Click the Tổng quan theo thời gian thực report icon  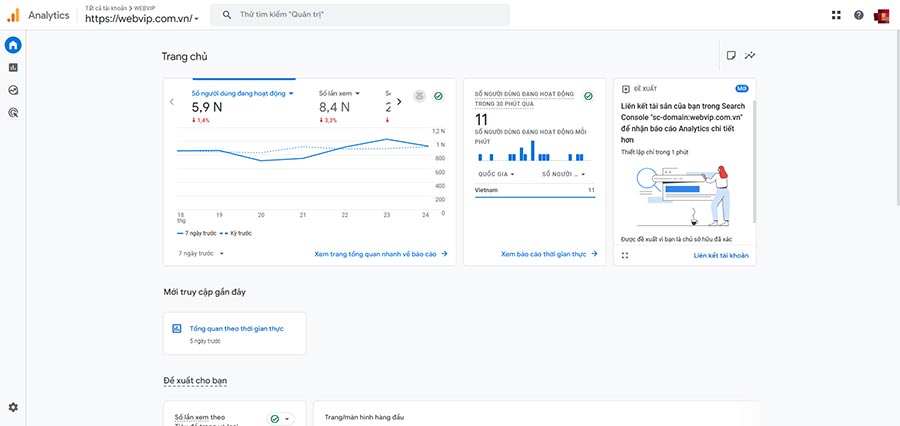pyautogui.click(x=177, y=328)
